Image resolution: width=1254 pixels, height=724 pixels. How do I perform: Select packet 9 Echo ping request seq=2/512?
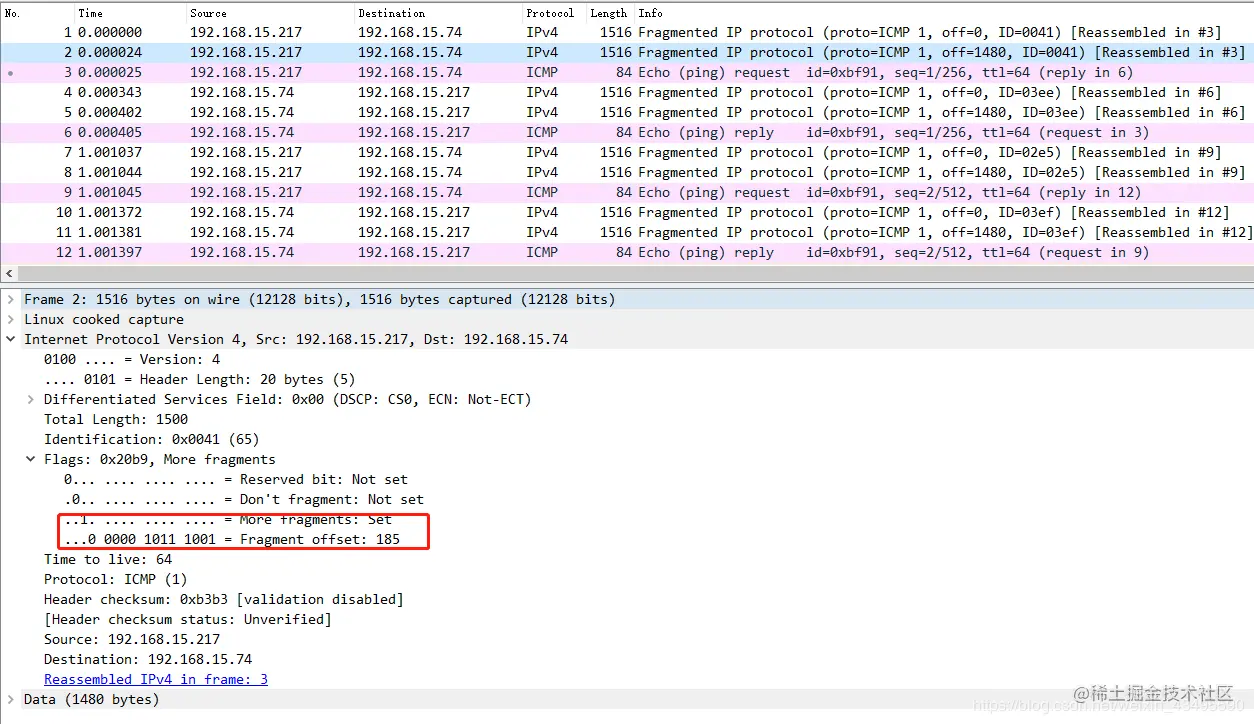627,192
